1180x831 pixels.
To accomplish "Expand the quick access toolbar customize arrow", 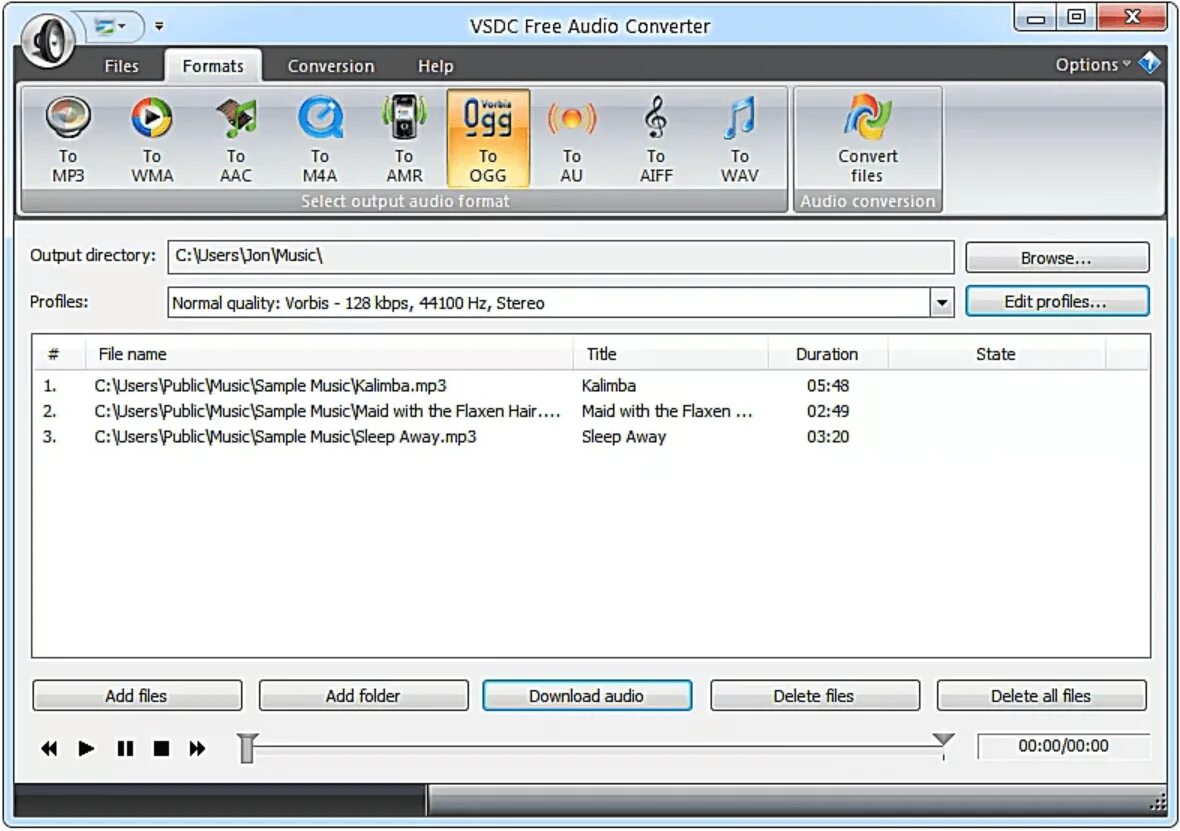I will click(159, 26).
